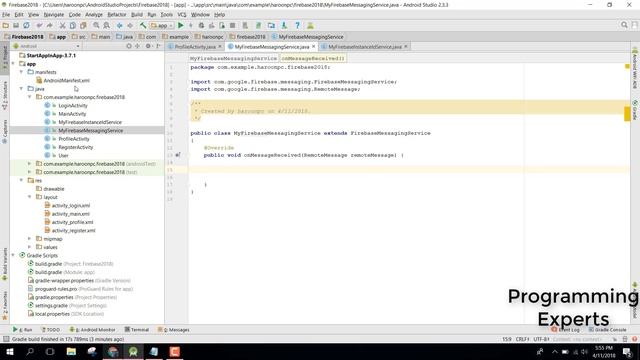Open the Messages tool window
640x360 pixels.
tap(174, 329)
